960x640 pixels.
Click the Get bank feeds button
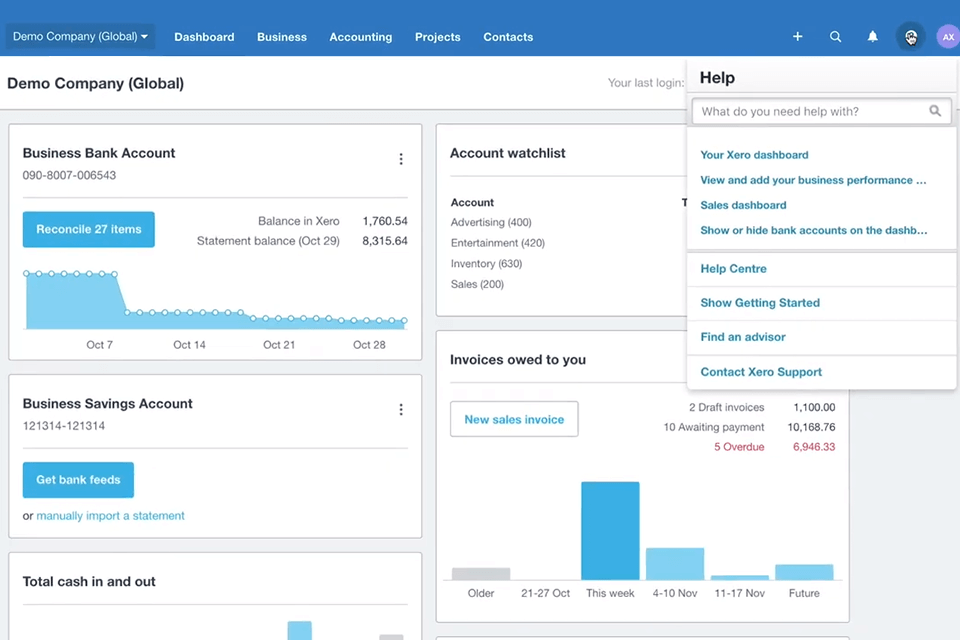tap(78, 480)
